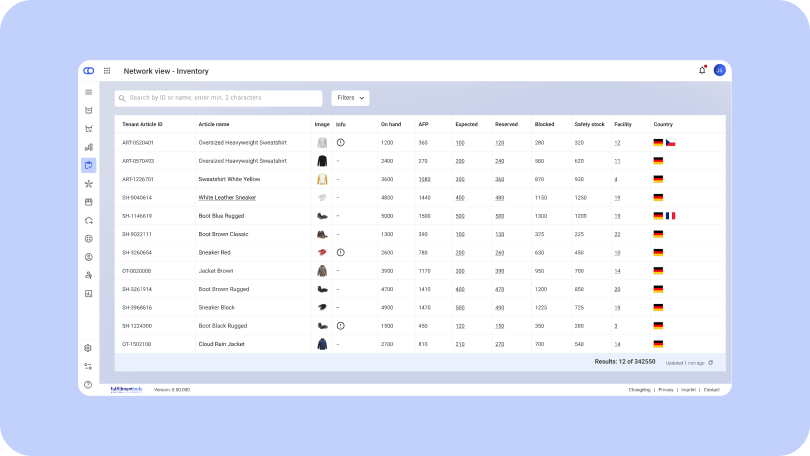Select article ID OT-0020008
Screen dimensions: 810x456
point(136,271)
